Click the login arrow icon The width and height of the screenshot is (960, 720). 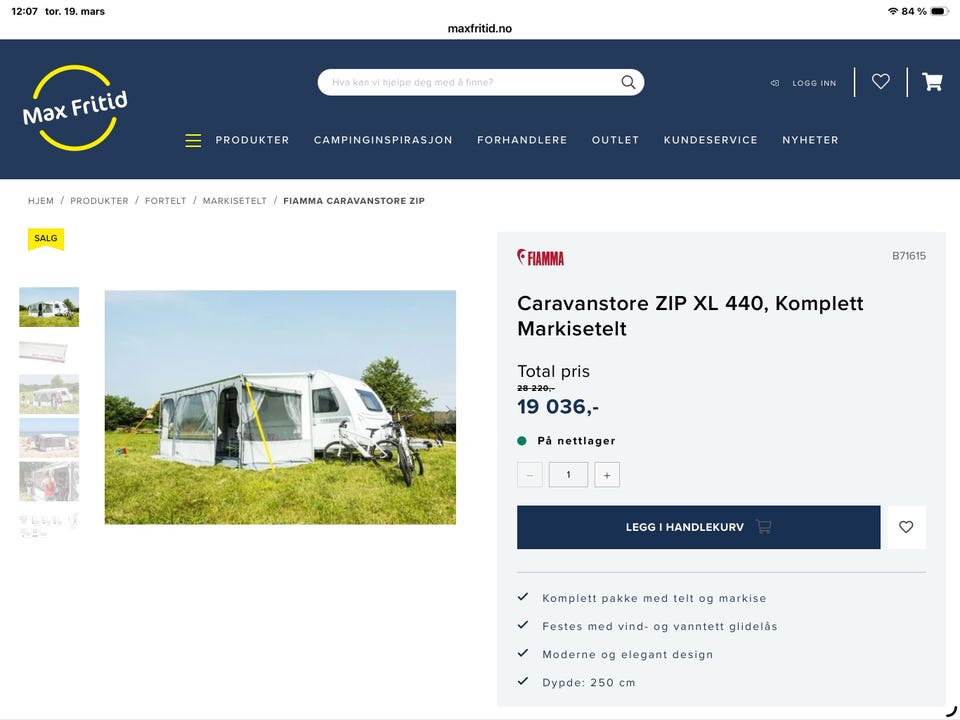coord(774,83)
